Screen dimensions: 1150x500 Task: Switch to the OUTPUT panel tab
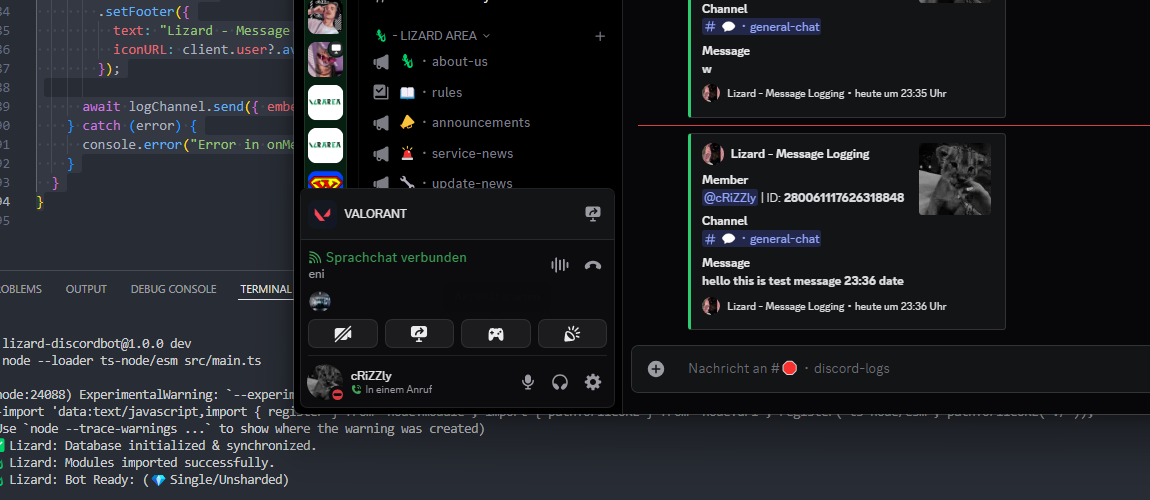86,289
